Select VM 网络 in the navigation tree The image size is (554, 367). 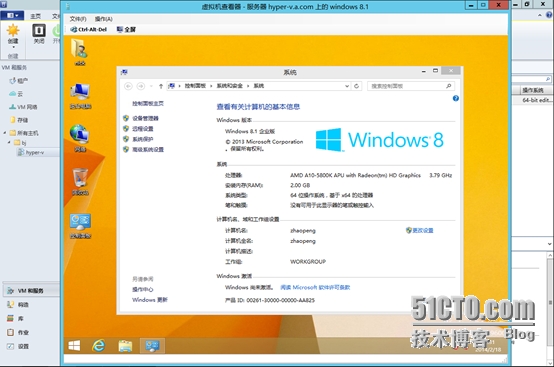(23, 107)
